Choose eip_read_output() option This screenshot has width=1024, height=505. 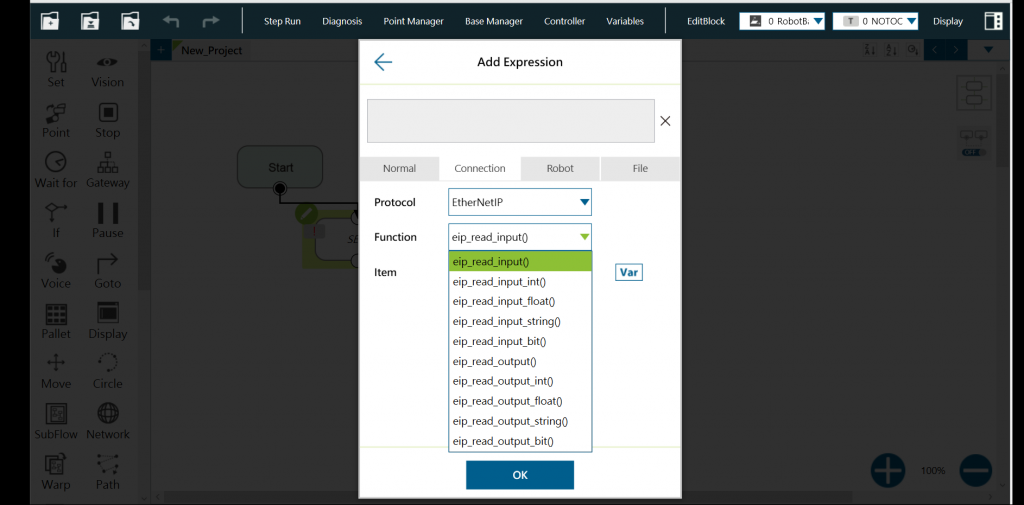[x=520, y=361]
